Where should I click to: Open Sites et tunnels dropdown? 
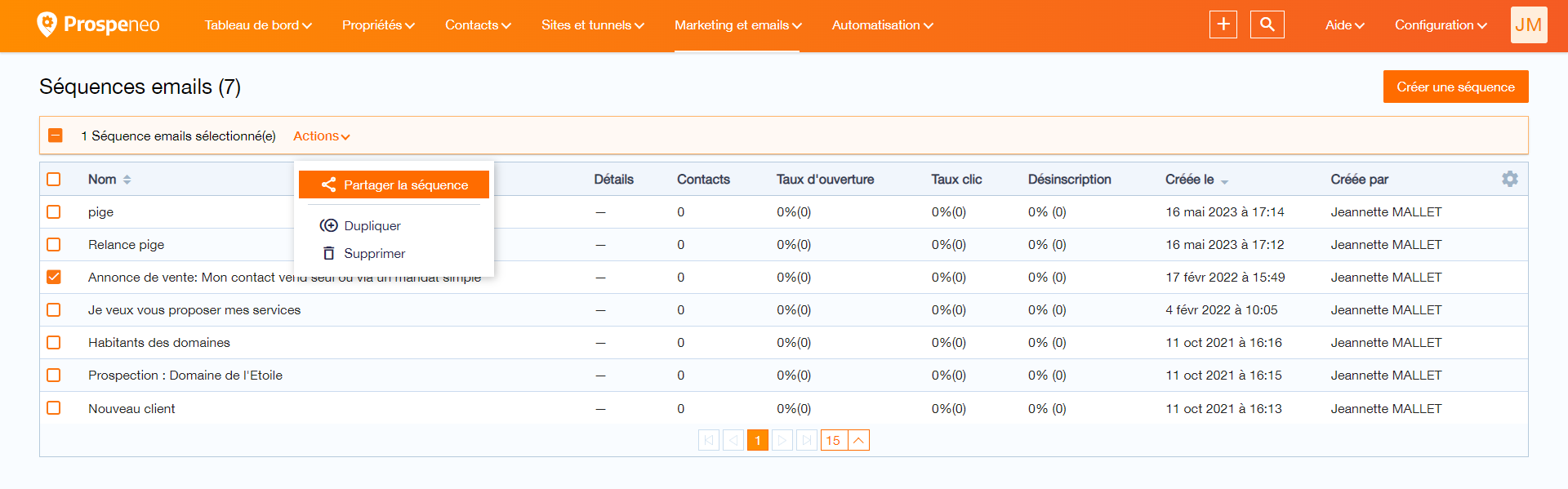[593, 25]
